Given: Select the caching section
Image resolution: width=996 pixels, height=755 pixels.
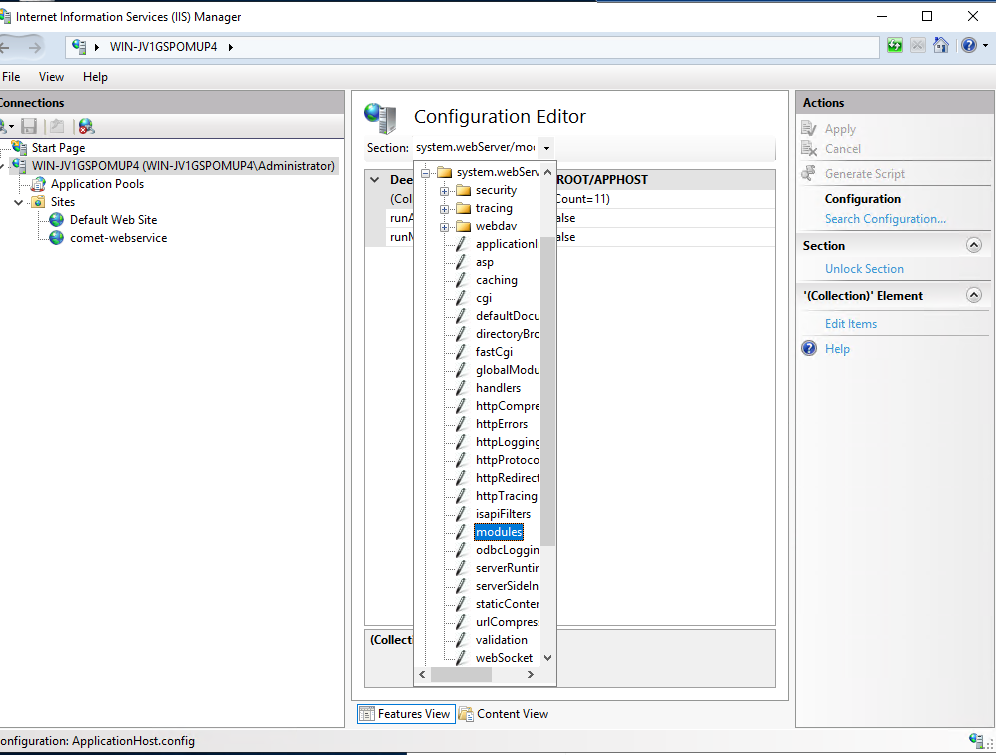Looking at the screenshot, I should coord(496,280).
